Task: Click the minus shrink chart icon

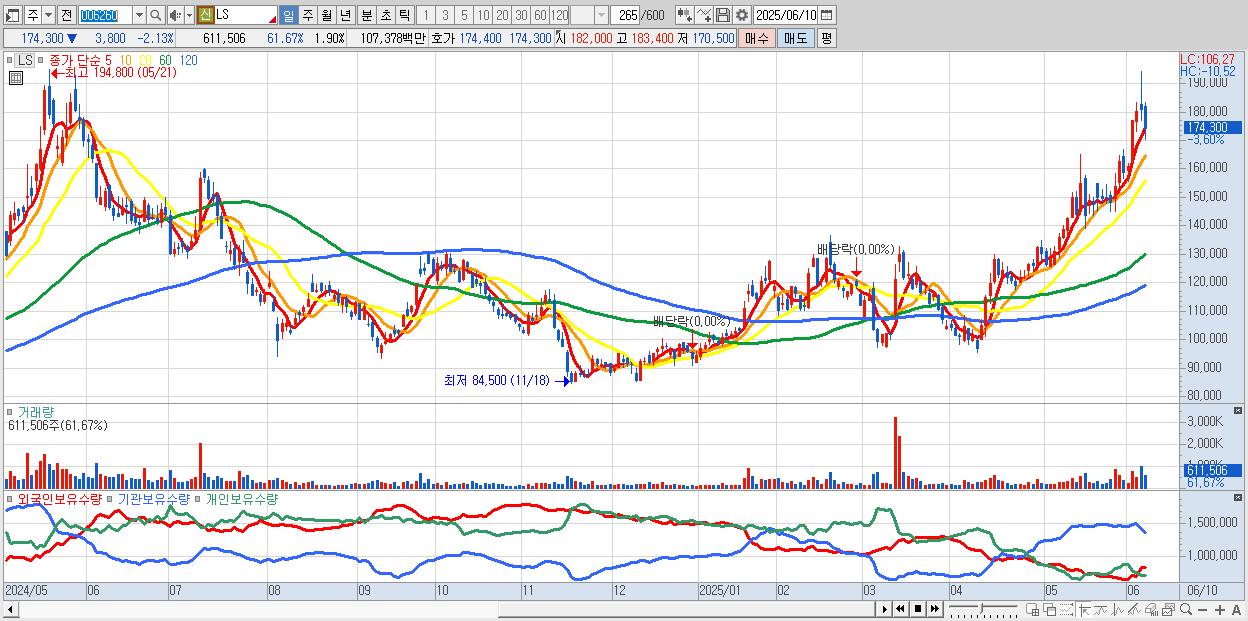Action: click(1203, 610)
